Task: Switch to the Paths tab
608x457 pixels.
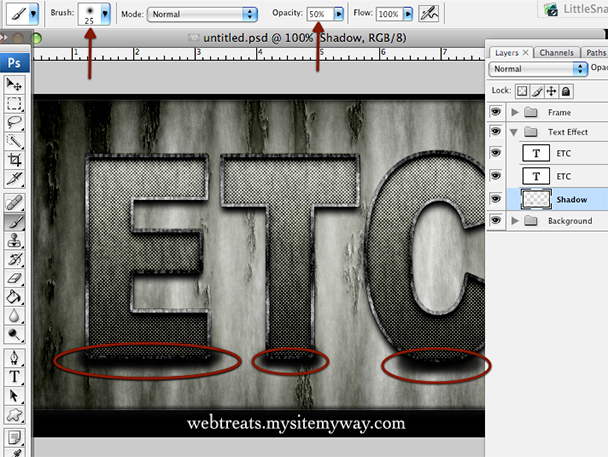Action: click(x=596, y=53)
